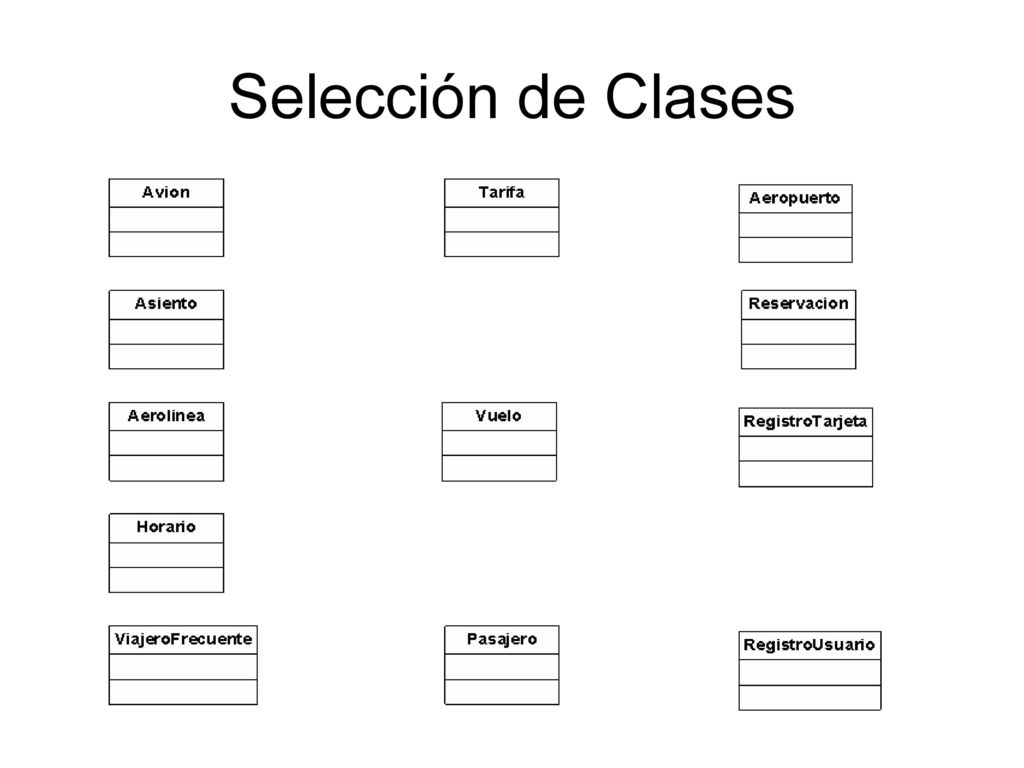
Task: Select the Aeropuerto class box
Action: coord(795,223)
